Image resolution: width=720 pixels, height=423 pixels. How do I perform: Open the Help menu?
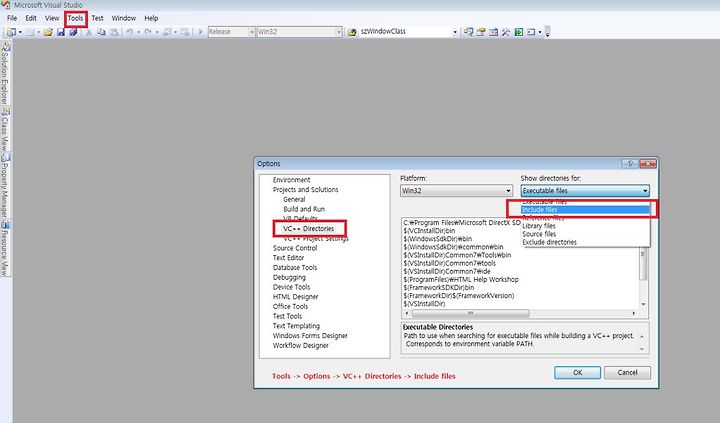[151, 18]
